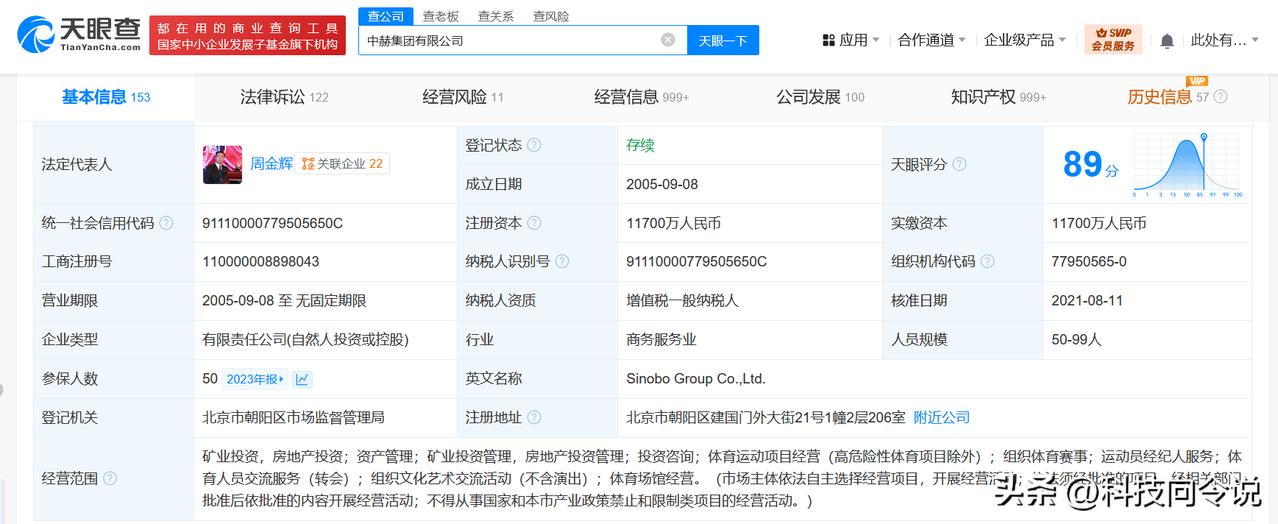
Task: Click organization code 77950565-0
Action: click(x=1089, y=261)
